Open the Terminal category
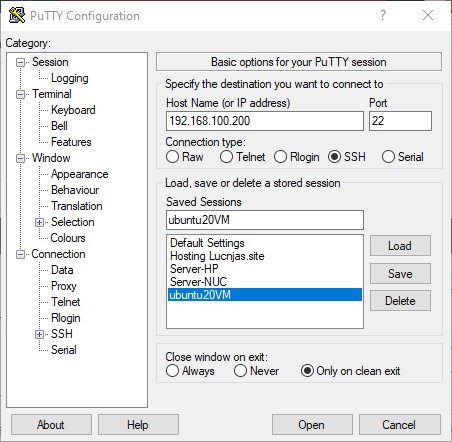Image resolution: width=452 pixels, height=442 pixels. click(52, 94)
